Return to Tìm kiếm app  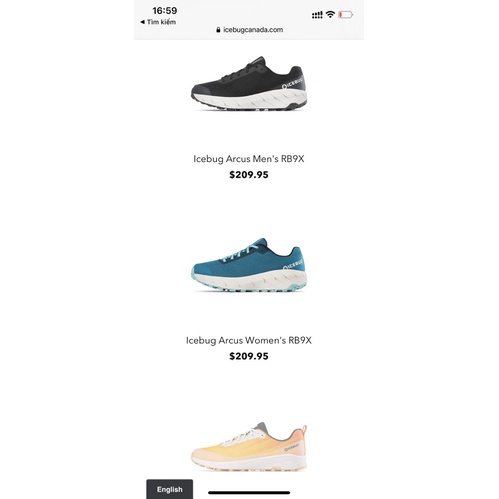point(158,22)
